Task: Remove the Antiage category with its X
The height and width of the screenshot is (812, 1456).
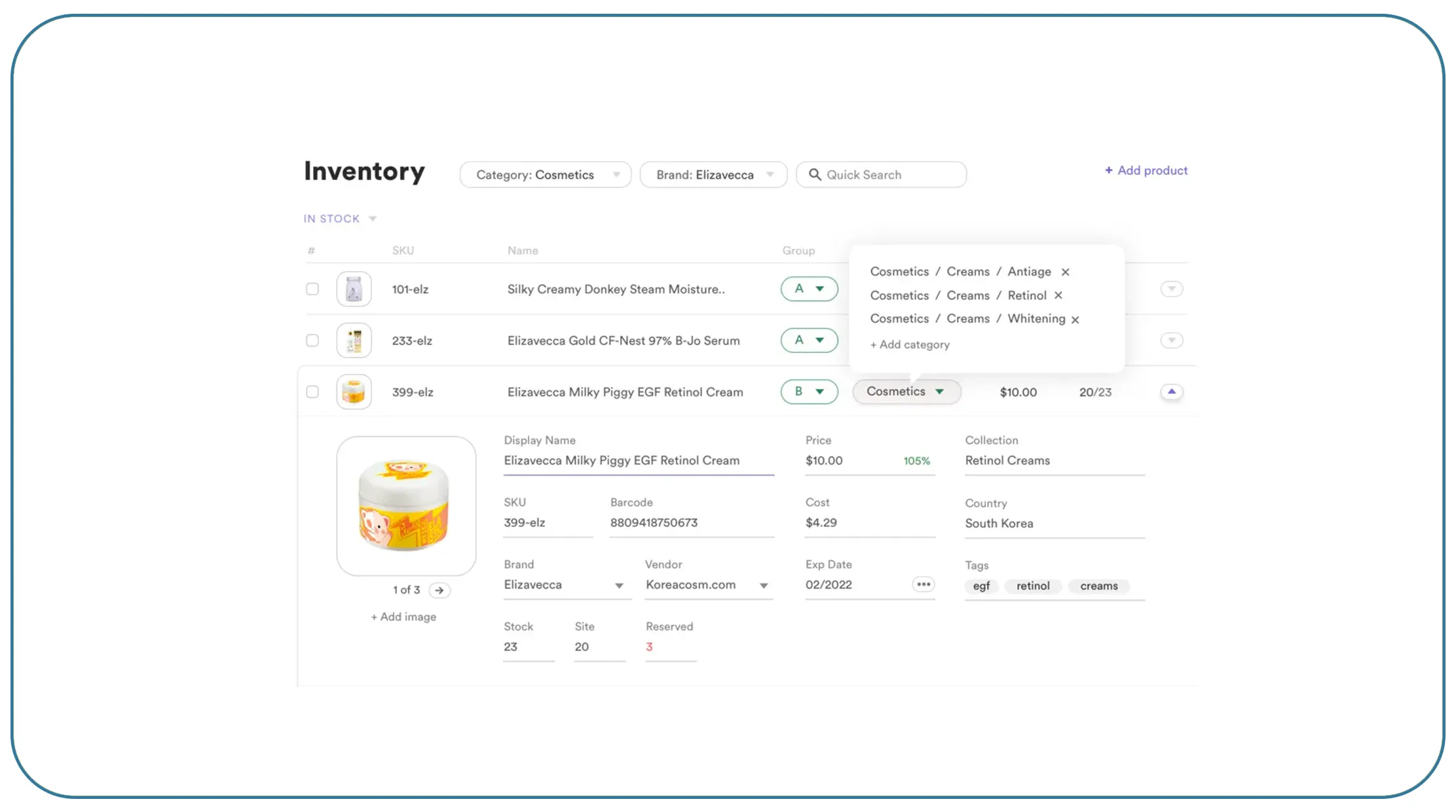Action: tap(1065, 272)
